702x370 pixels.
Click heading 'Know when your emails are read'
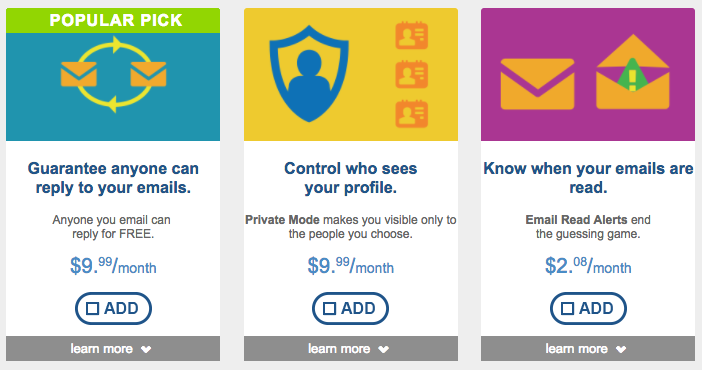(588, 178)
